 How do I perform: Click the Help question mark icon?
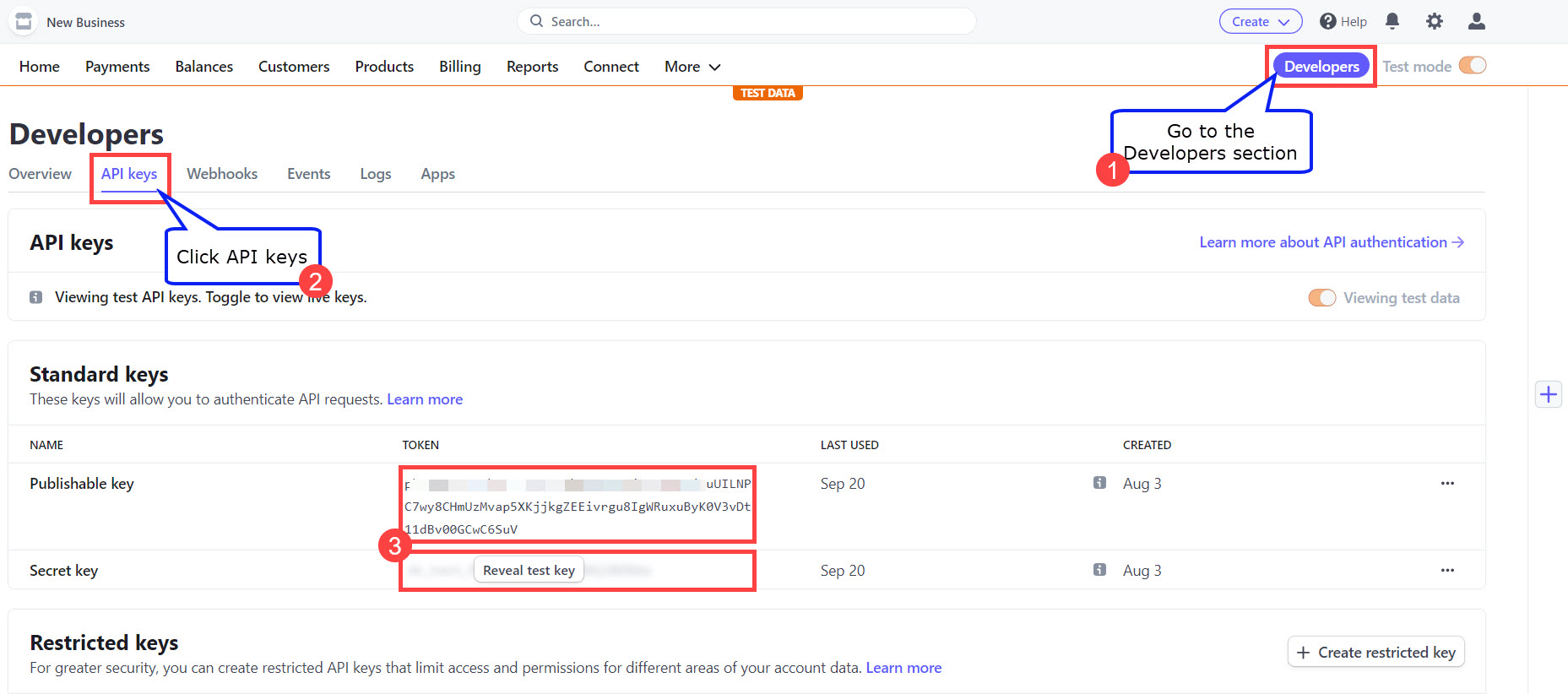click(1328, 21)
